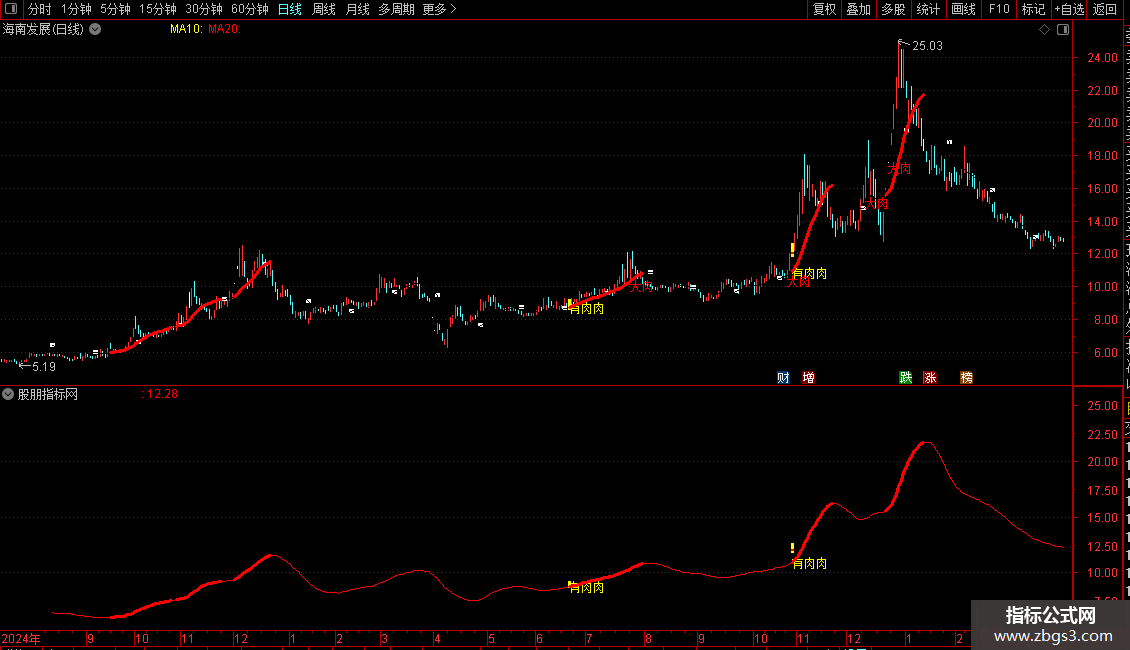Screen dimensions: 1130x650
Task: Click the diamond icon at chart top right
Action: [1044, 30]
